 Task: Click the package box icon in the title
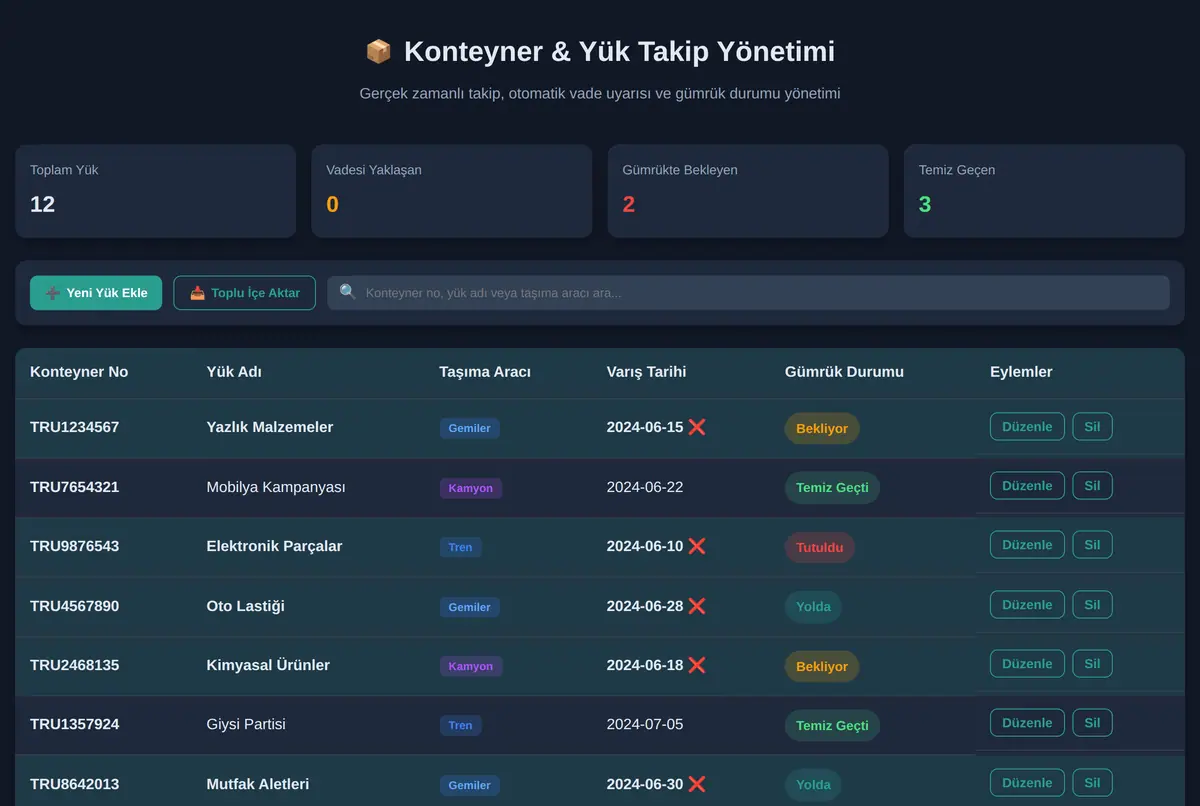pyautogui.click(x=378, y=51)
